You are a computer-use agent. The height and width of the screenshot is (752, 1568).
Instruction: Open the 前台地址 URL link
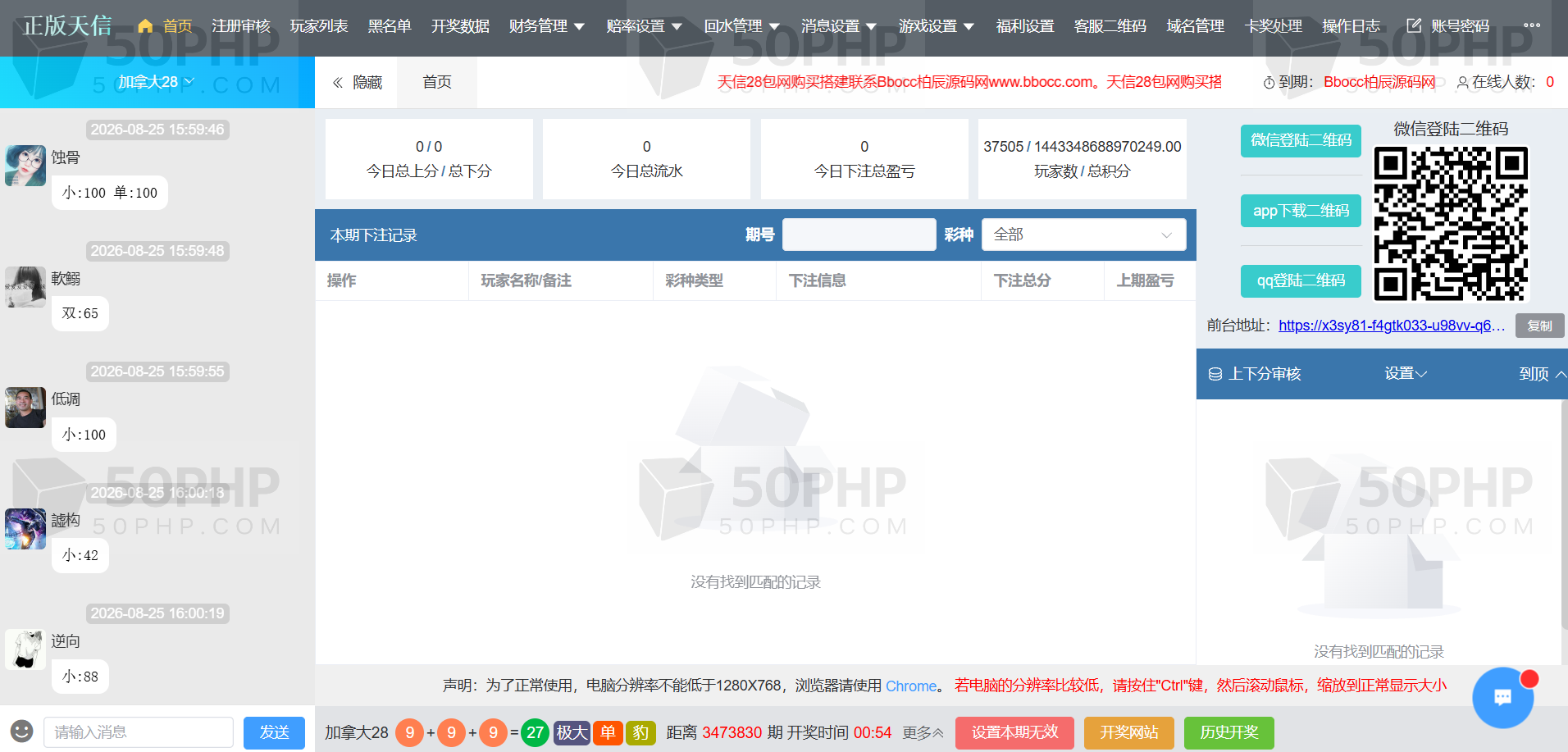click(x=1392, y=326)
